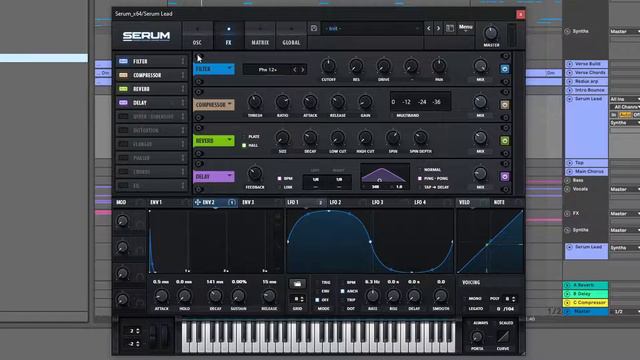
Task: Open the VELO tab
Action: point(464,202)
